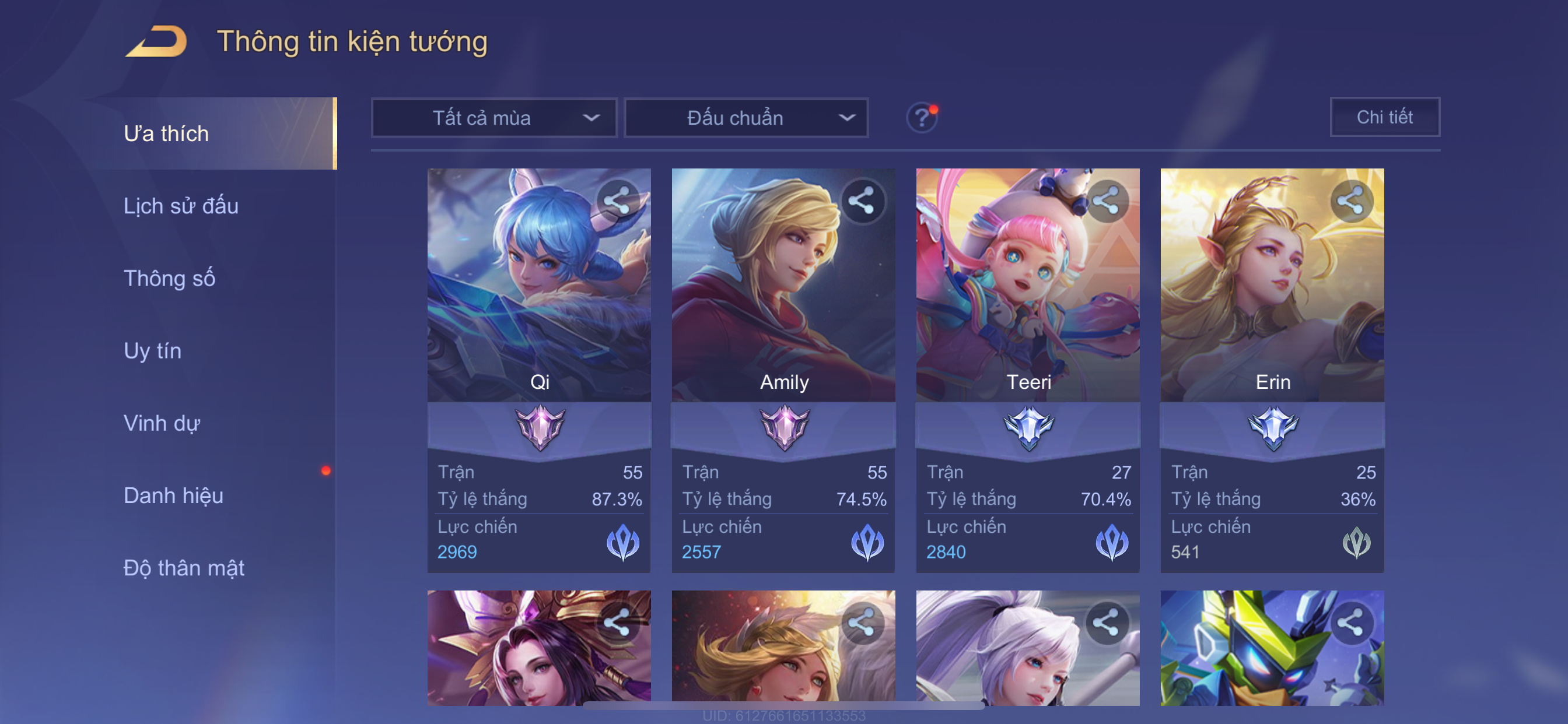Switch to the Thông số tab
This screenshot has width=1568, height=724.
169,278
